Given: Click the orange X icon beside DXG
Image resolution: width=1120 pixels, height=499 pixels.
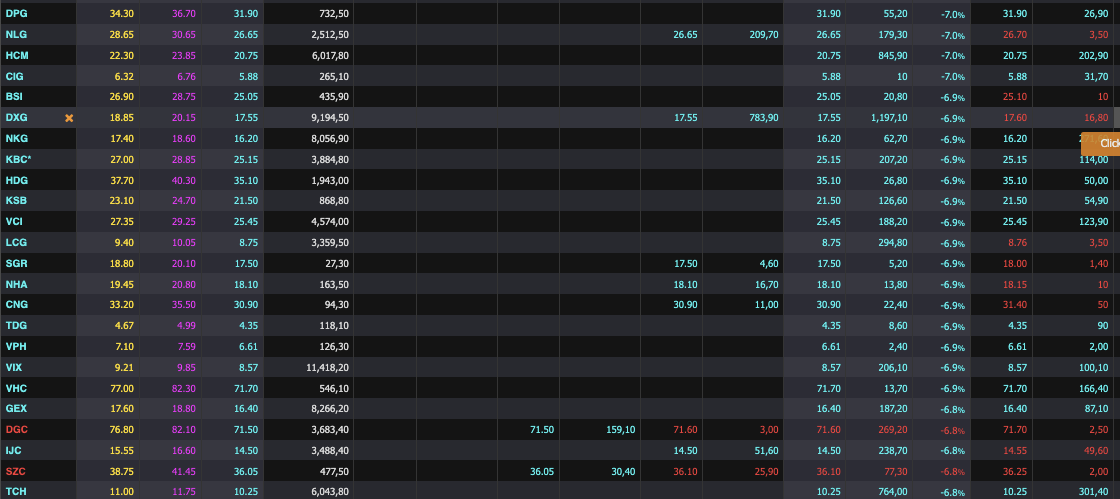Looking at the screenshot, I should [x=69, y=118].
